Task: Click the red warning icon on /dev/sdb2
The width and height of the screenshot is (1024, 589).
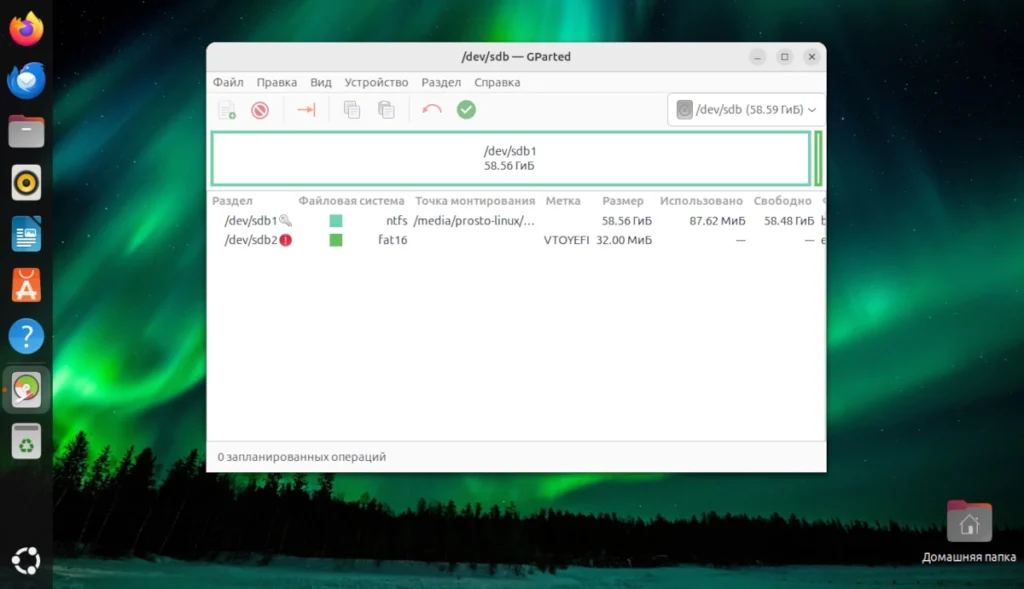Action: 285,240
